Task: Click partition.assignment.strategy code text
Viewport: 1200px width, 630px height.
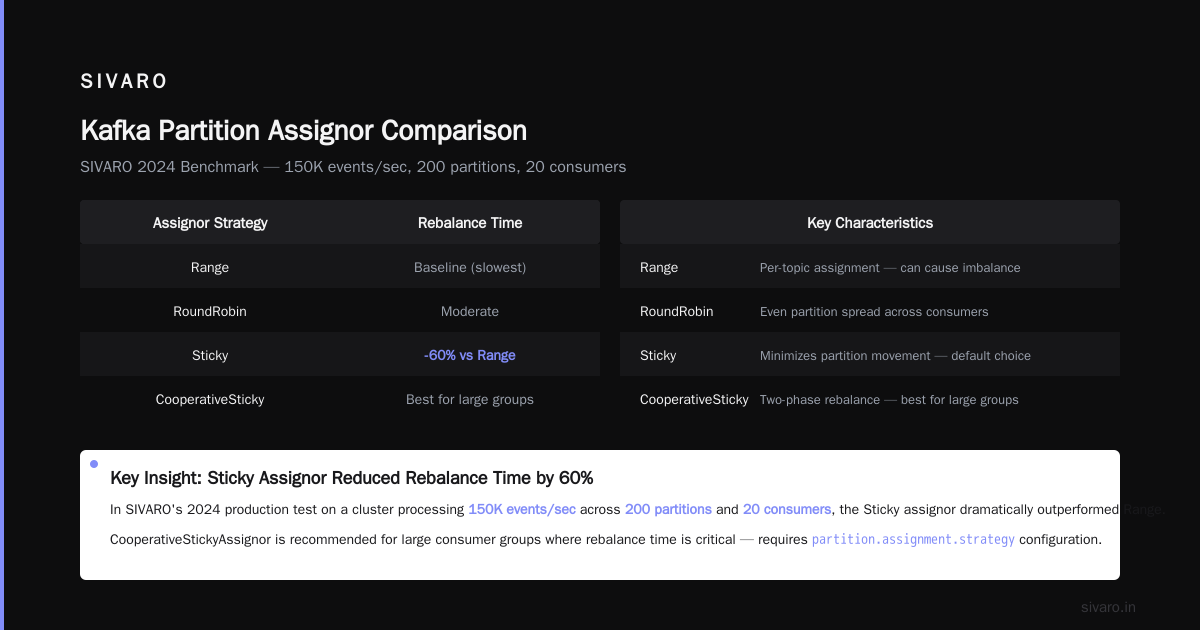Action: (x=913, y=540)
